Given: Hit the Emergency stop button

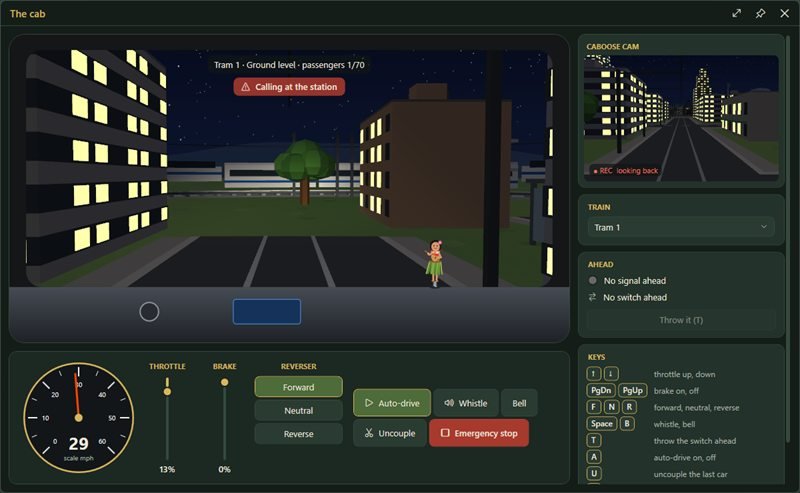Looking at the screenshot, I should coord(479,433).
